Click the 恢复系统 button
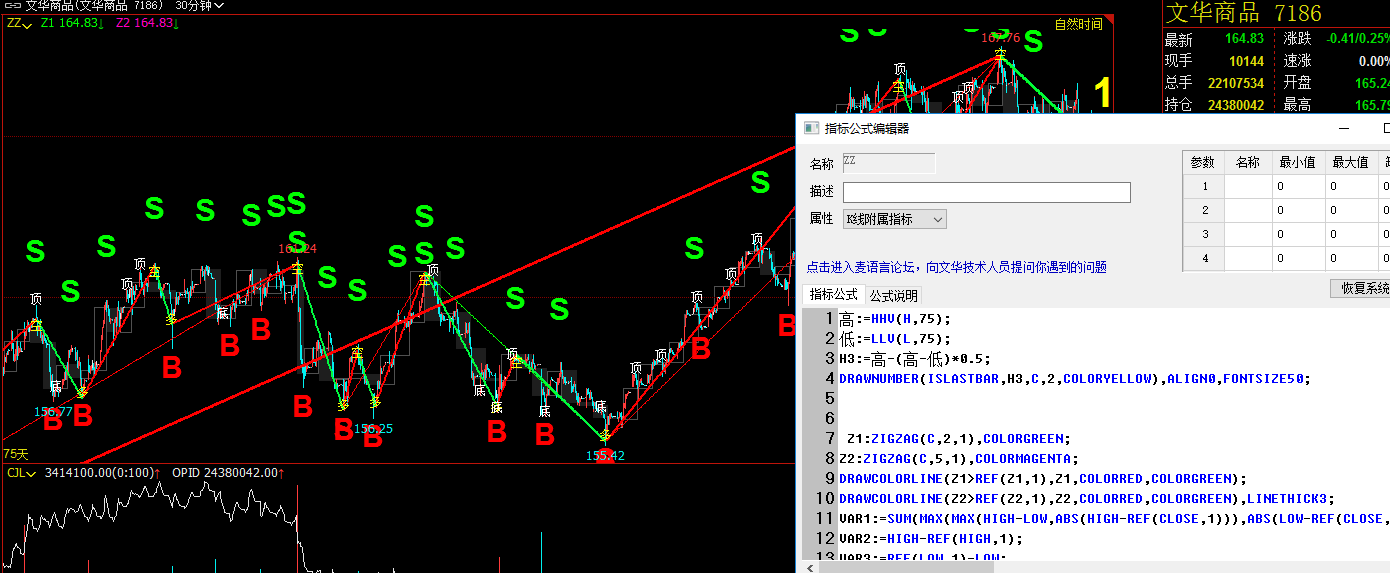This screenshot has height=573, width=1390. [x=1360, y=288]
